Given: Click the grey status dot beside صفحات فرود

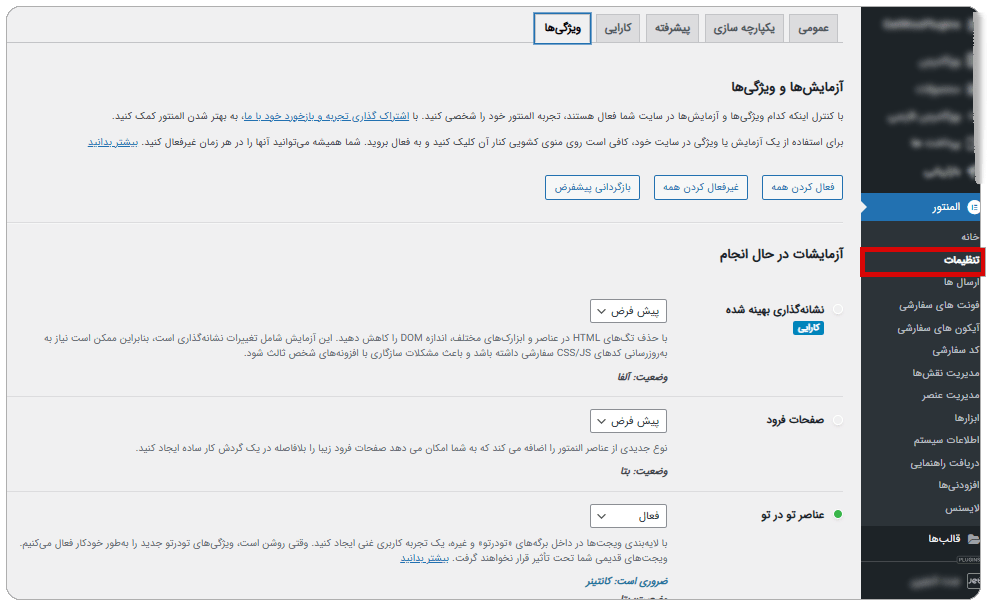Looking at the screenshot, I should point(837,421).
